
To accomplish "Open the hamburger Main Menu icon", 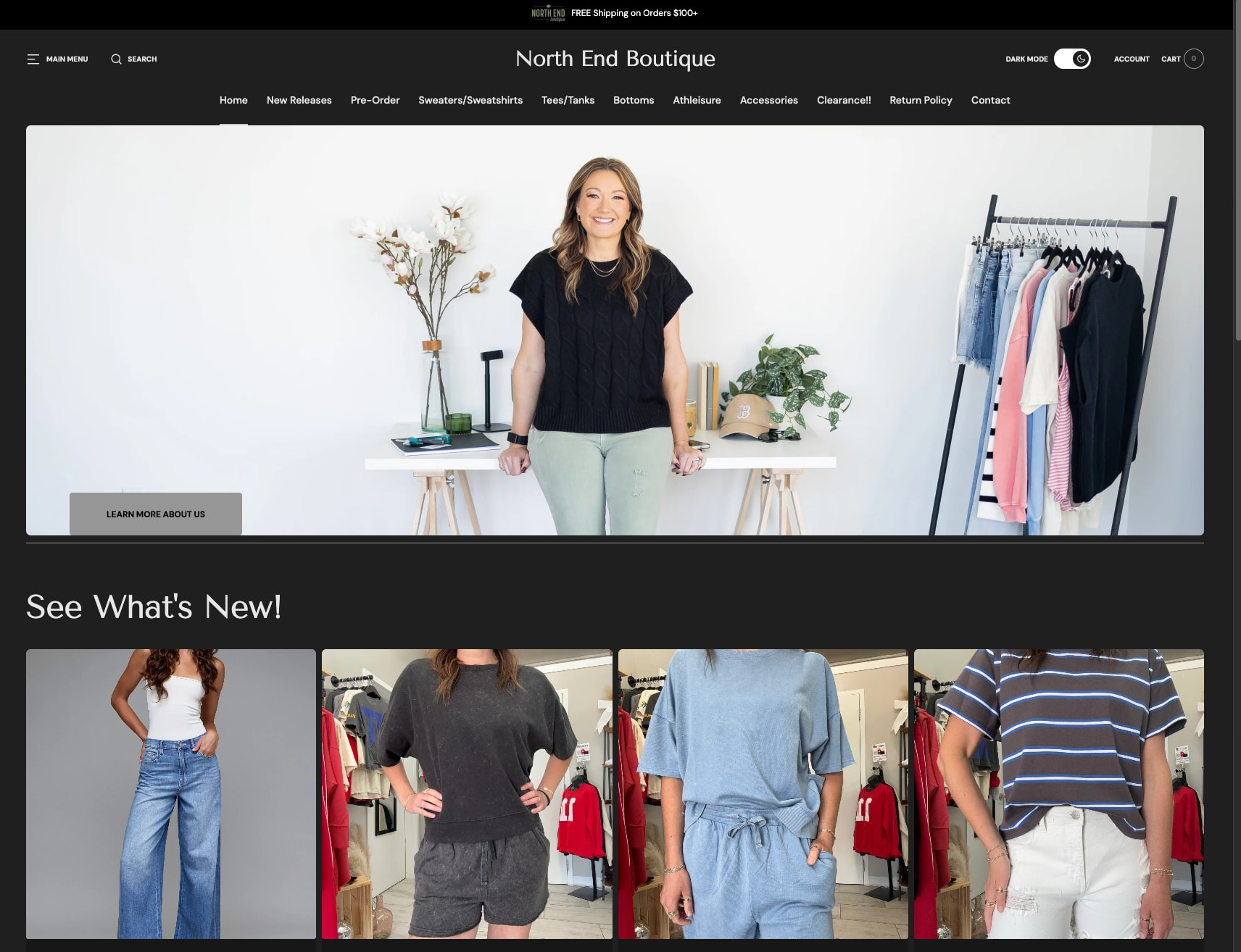I will (x=33, y=59).
